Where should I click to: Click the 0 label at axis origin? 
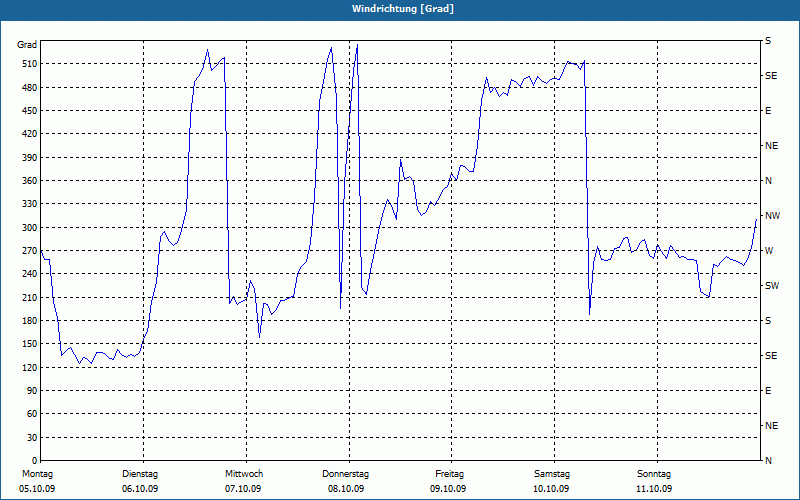click(34, 461)
